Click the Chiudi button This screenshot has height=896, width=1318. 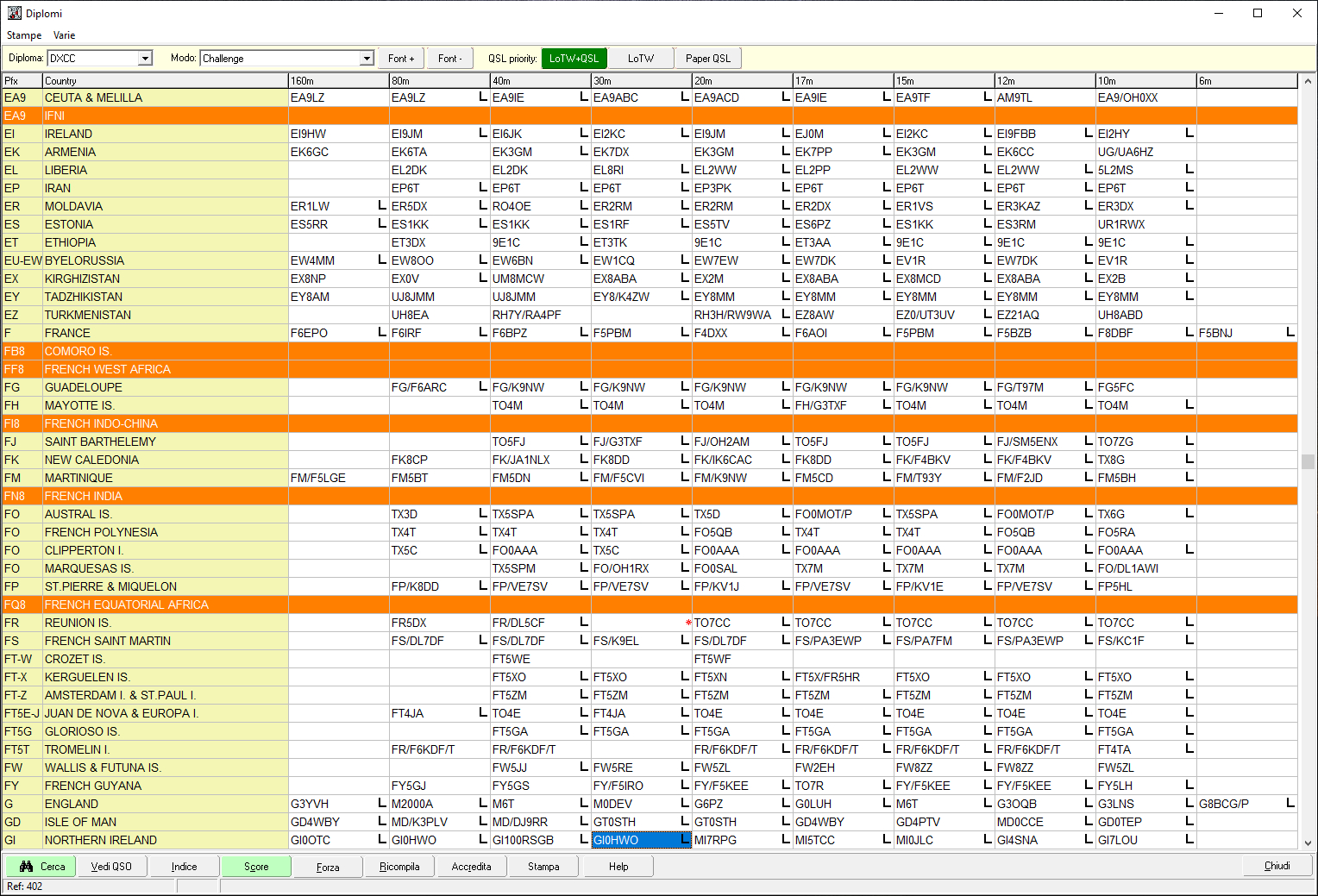click(x=1277, y=866)
